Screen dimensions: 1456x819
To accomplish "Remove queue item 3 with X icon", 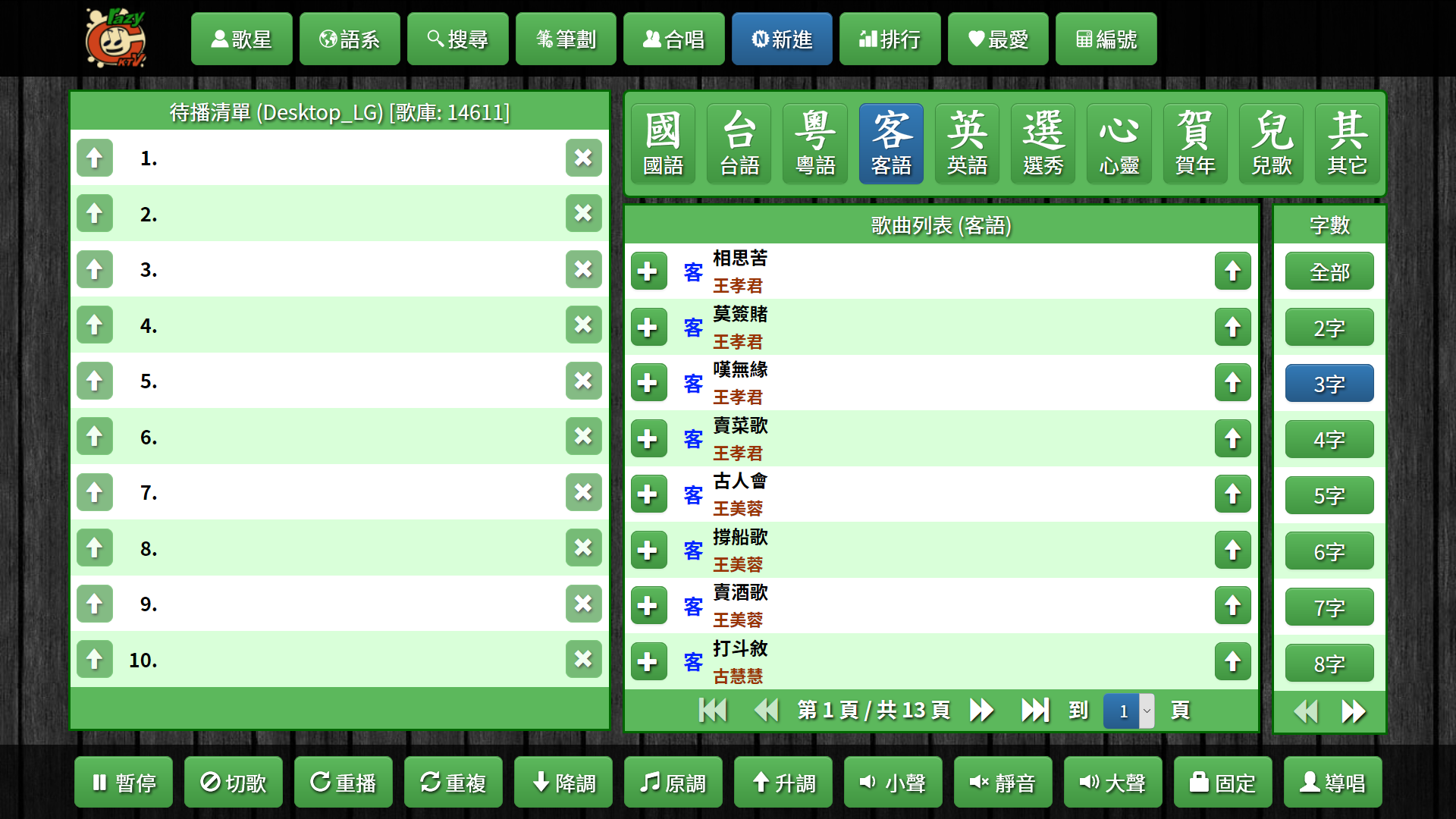I will click(x=583, y=269).
